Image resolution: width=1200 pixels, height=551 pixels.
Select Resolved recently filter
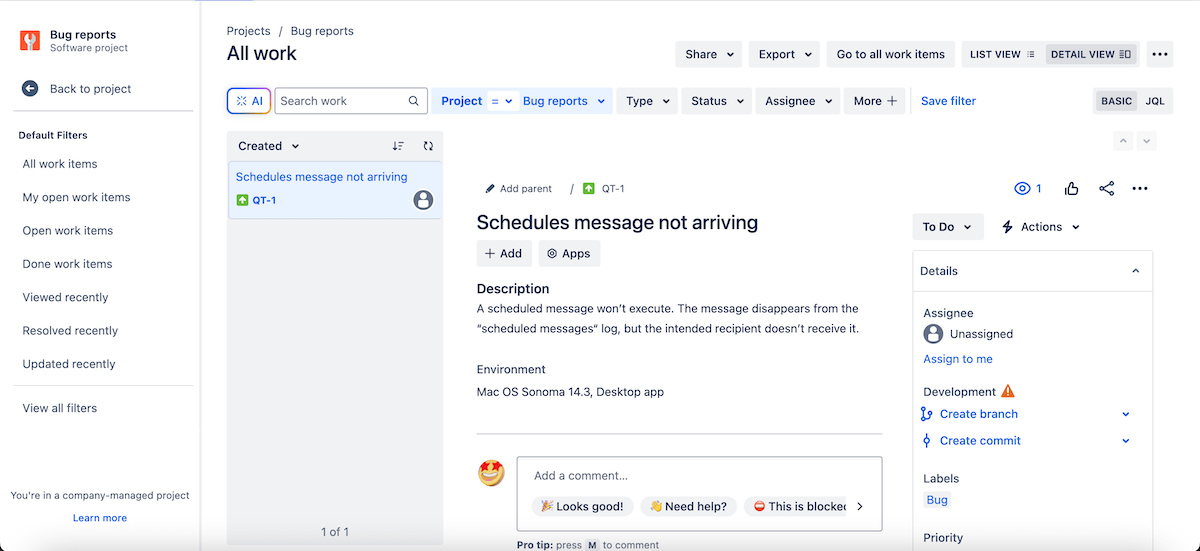[71, 331]
